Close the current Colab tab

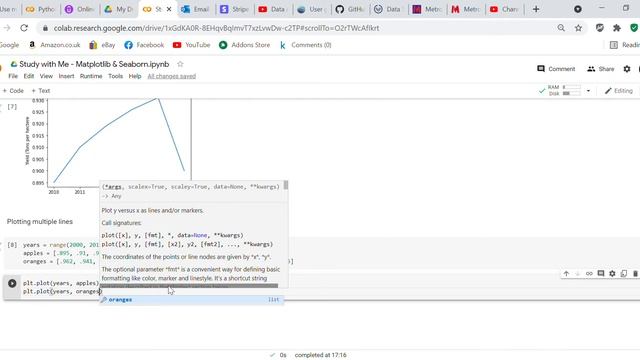click(x=169, y=9)
